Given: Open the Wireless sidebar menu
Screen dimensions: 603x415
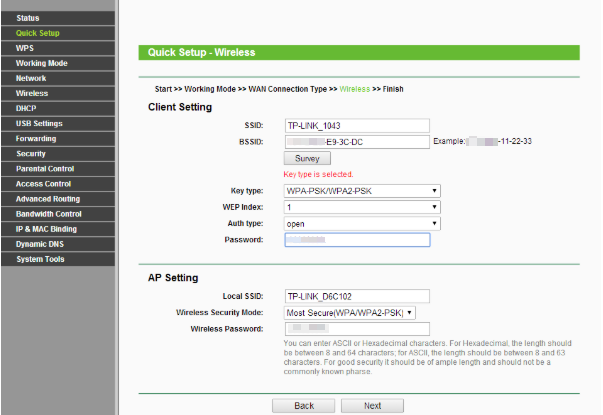Looking at the screenshot, I should pos(32,93).
